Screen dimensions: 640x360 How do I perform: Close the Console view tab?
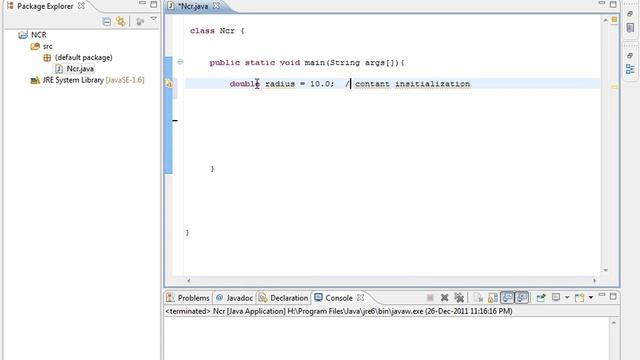click(360, 298)
